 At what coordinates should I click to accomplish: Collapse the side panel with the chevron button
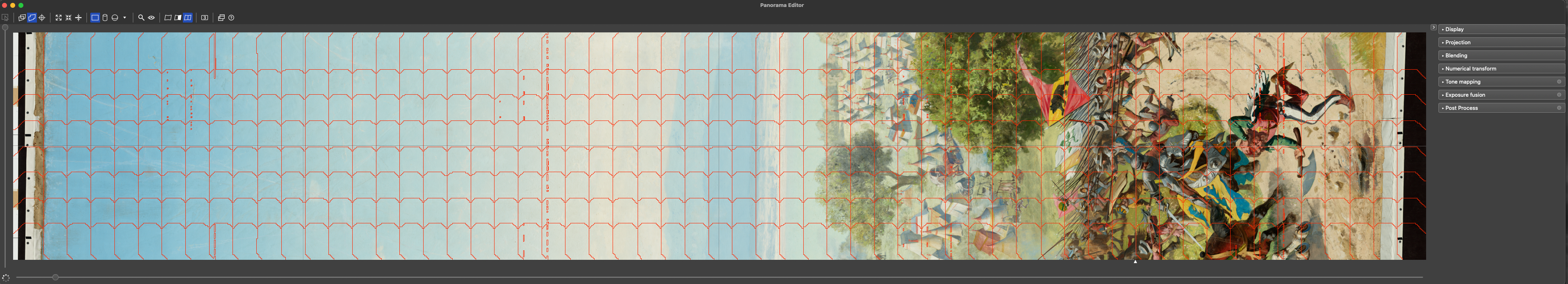click(1434, 27)
